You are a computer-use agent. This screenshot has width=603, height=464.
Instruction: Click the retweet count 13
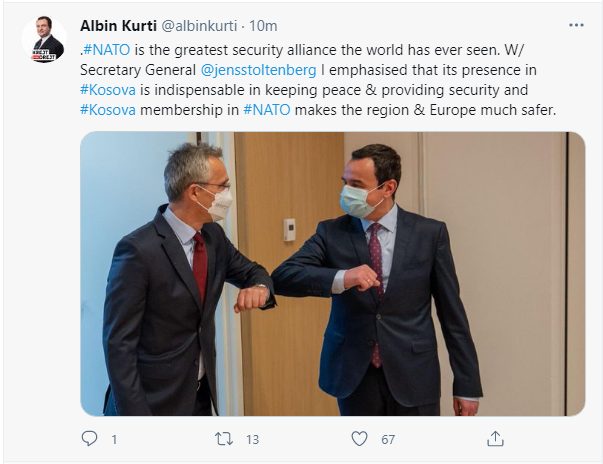click(x=253, y=439)
